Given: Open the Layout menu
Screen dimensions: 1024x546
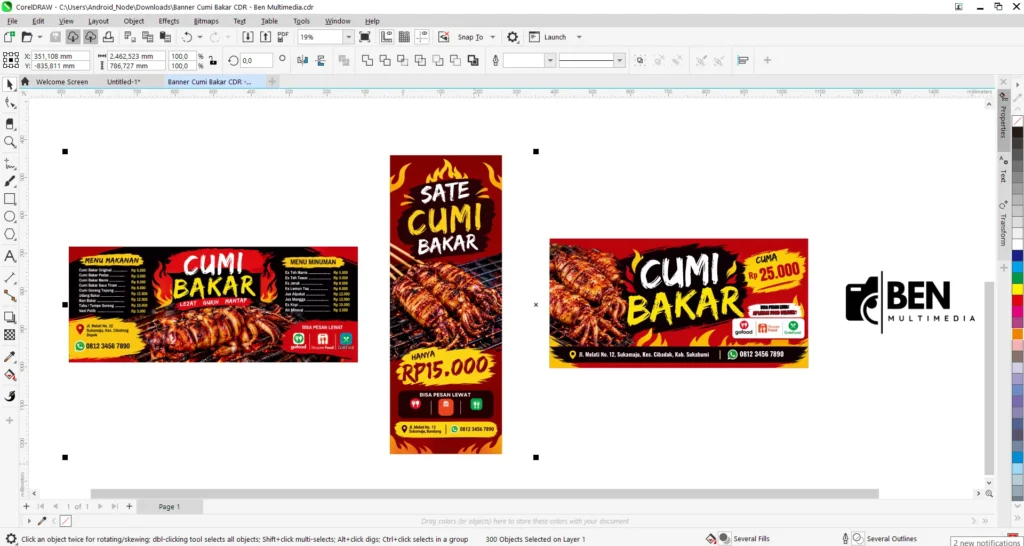Looking at the screenshot, I should click(98, 21).
